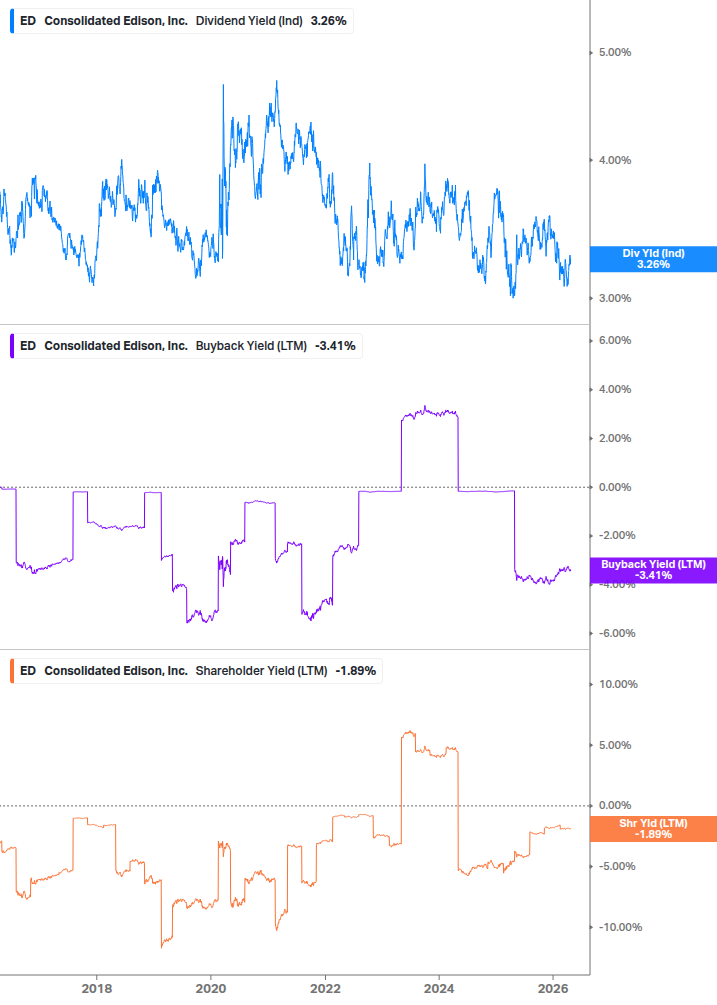Viewport: 717px width, 1005px height.
Task: Click the -2.00% tick on buyback yield axis
Action: [618, 535]
